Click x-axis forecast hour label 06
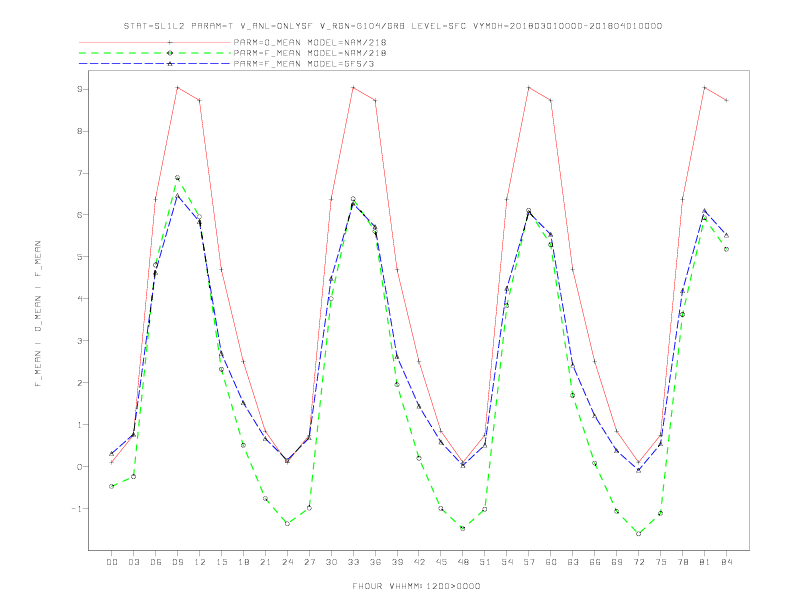 [156, 562]
